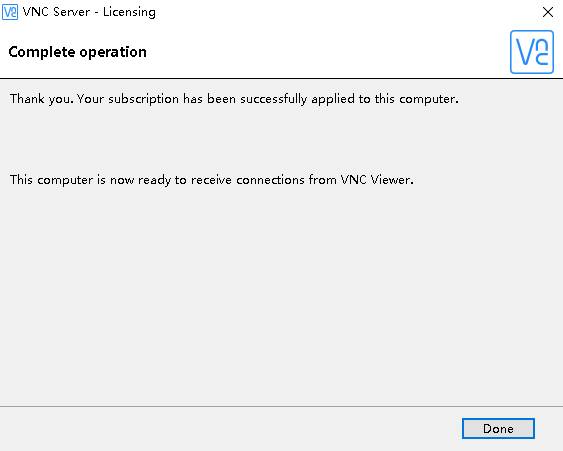Click the words 'VNC Viewer' in message
This screenshot has width=563, height=451.
pos(375,179)
